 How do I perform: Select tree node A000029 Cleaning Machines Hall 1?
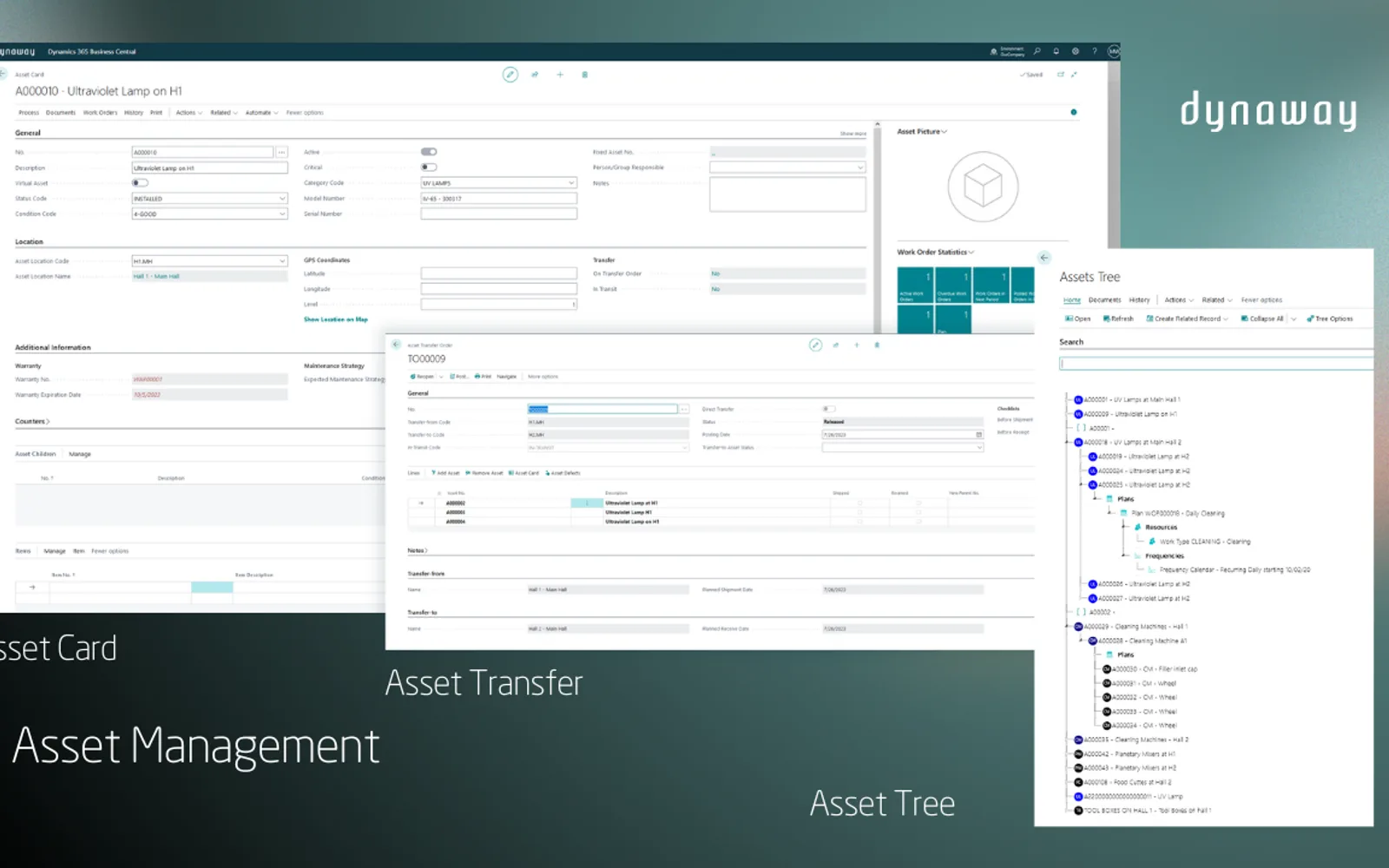(x=1130, y=627)
